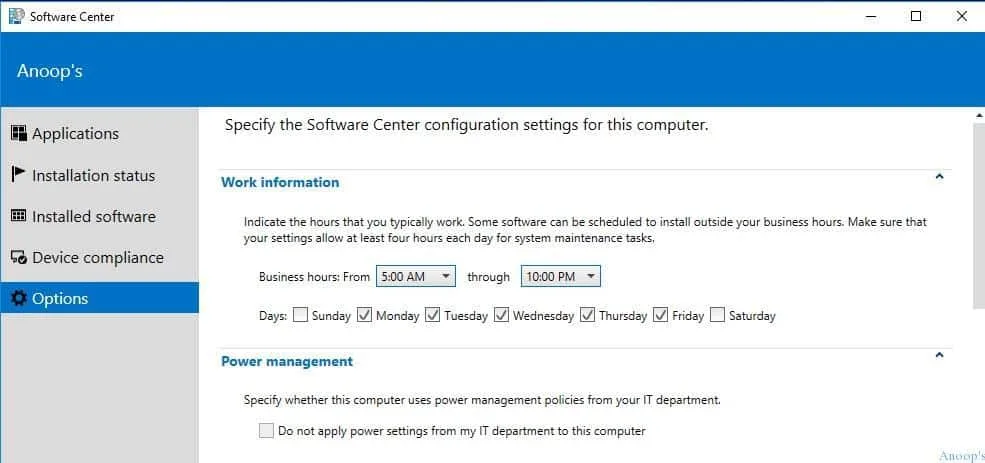
Task: Click the Installation status flag icon
Action: pyautogui.click(x=18, y=174)
